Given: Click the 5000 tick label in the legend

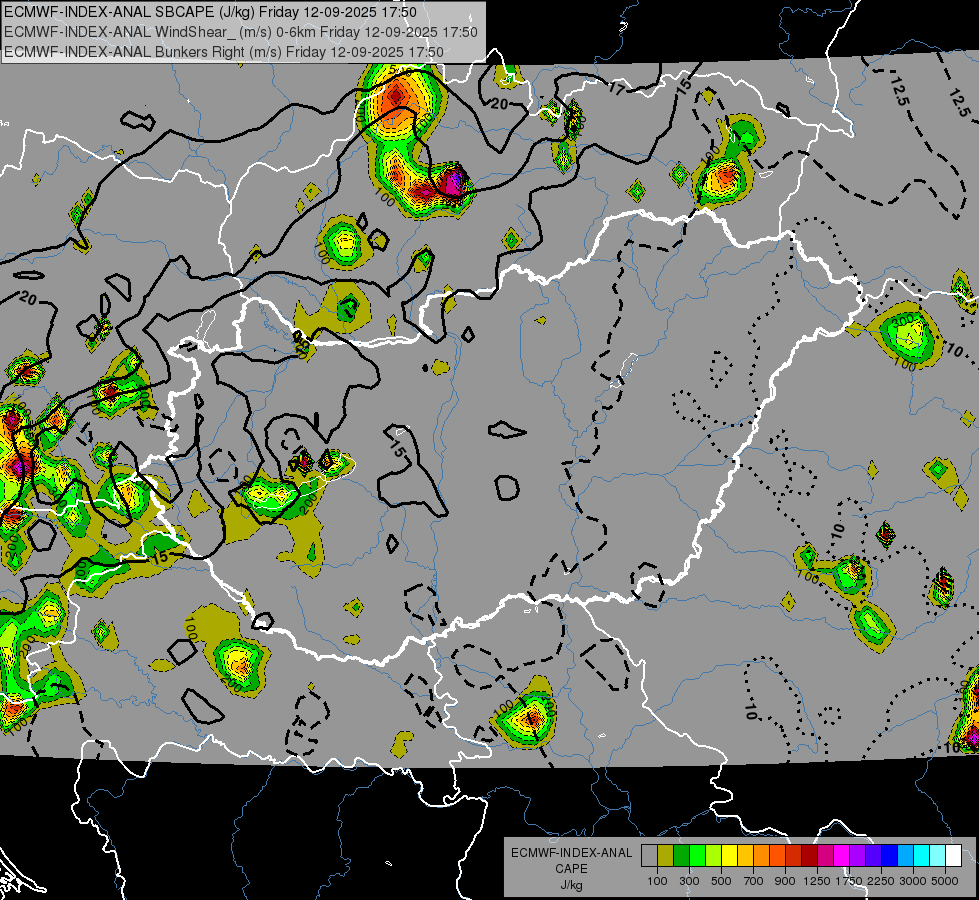Looking at the screenshot, I should [945, 881].
